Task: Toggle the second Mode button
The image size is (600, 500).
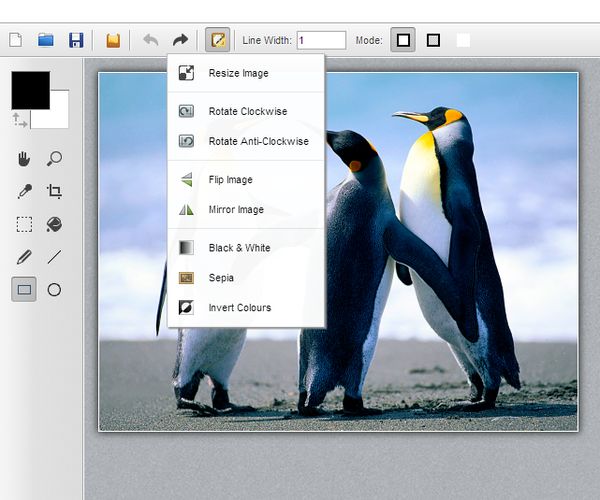Action: click(433, 40)
